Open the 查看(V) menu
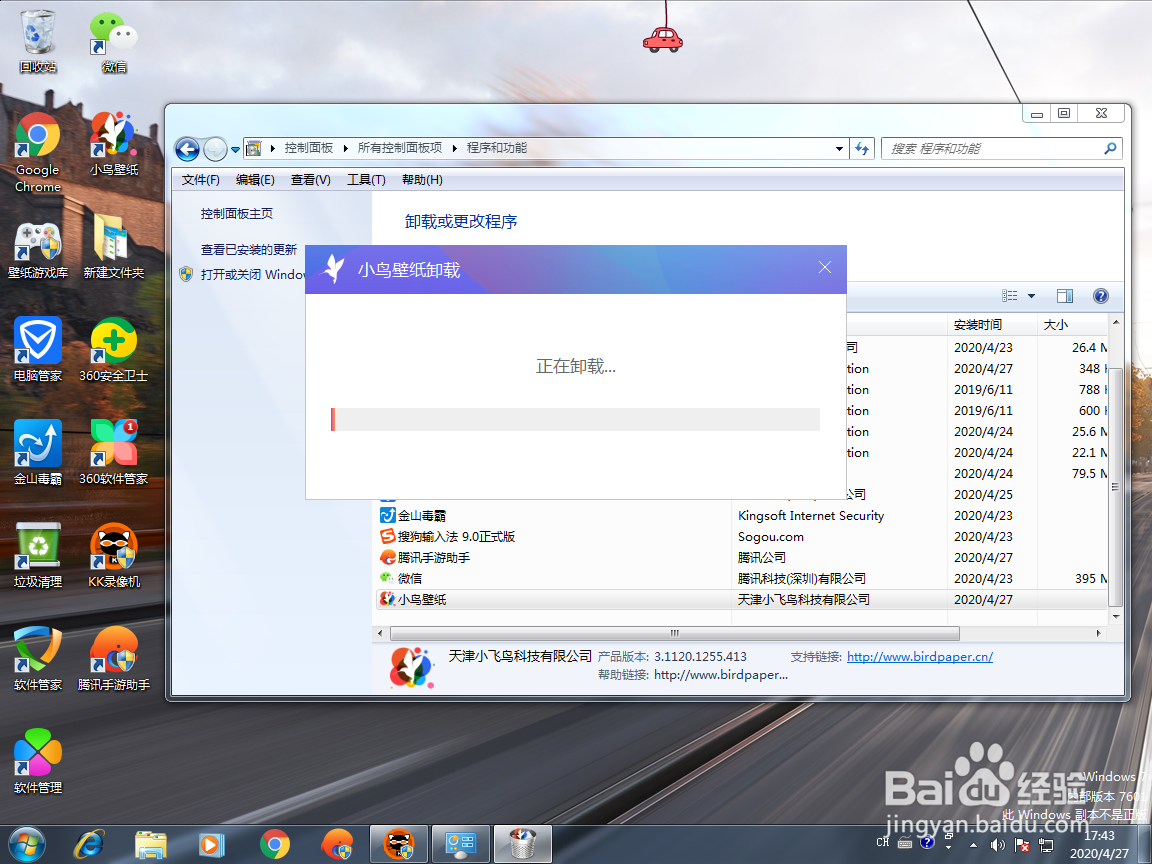 pos(311,180)
